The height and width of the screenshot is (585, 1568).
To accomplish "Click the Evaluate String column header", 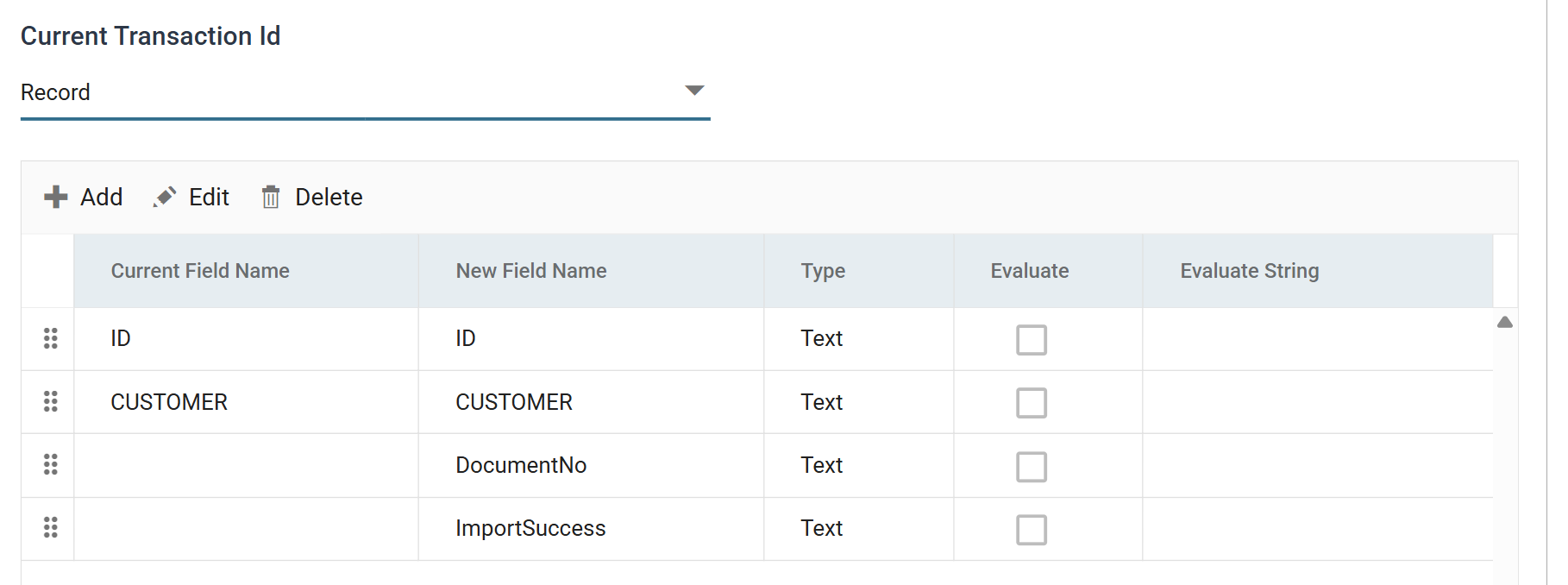I will [1318, 271].
